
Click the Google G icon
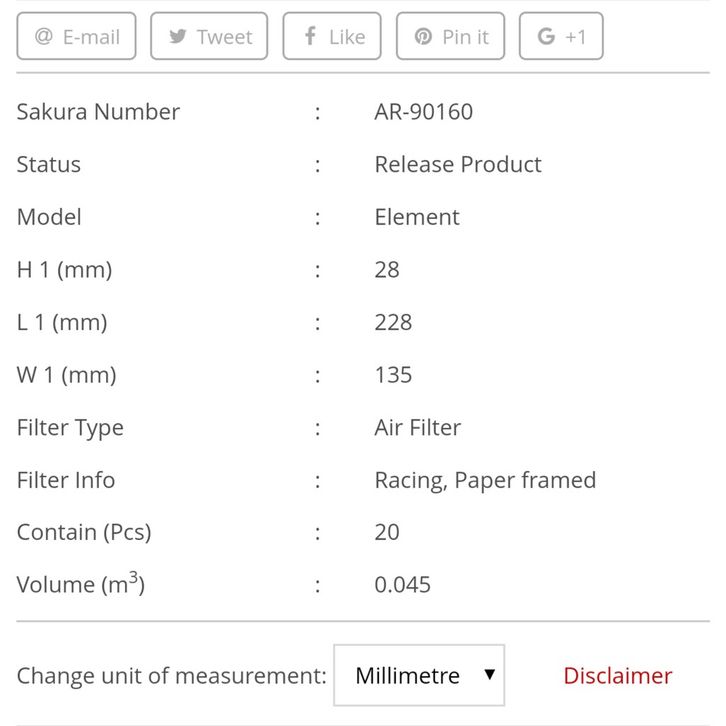pos(546,37)
